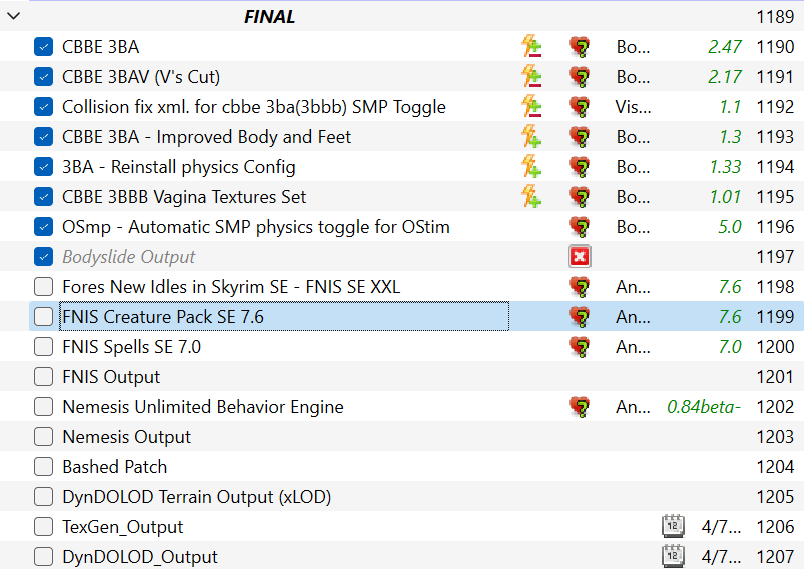The image size is (804, 569).
Task: Enable the Bashed Patch checkbox
Action: pos(44,467)
